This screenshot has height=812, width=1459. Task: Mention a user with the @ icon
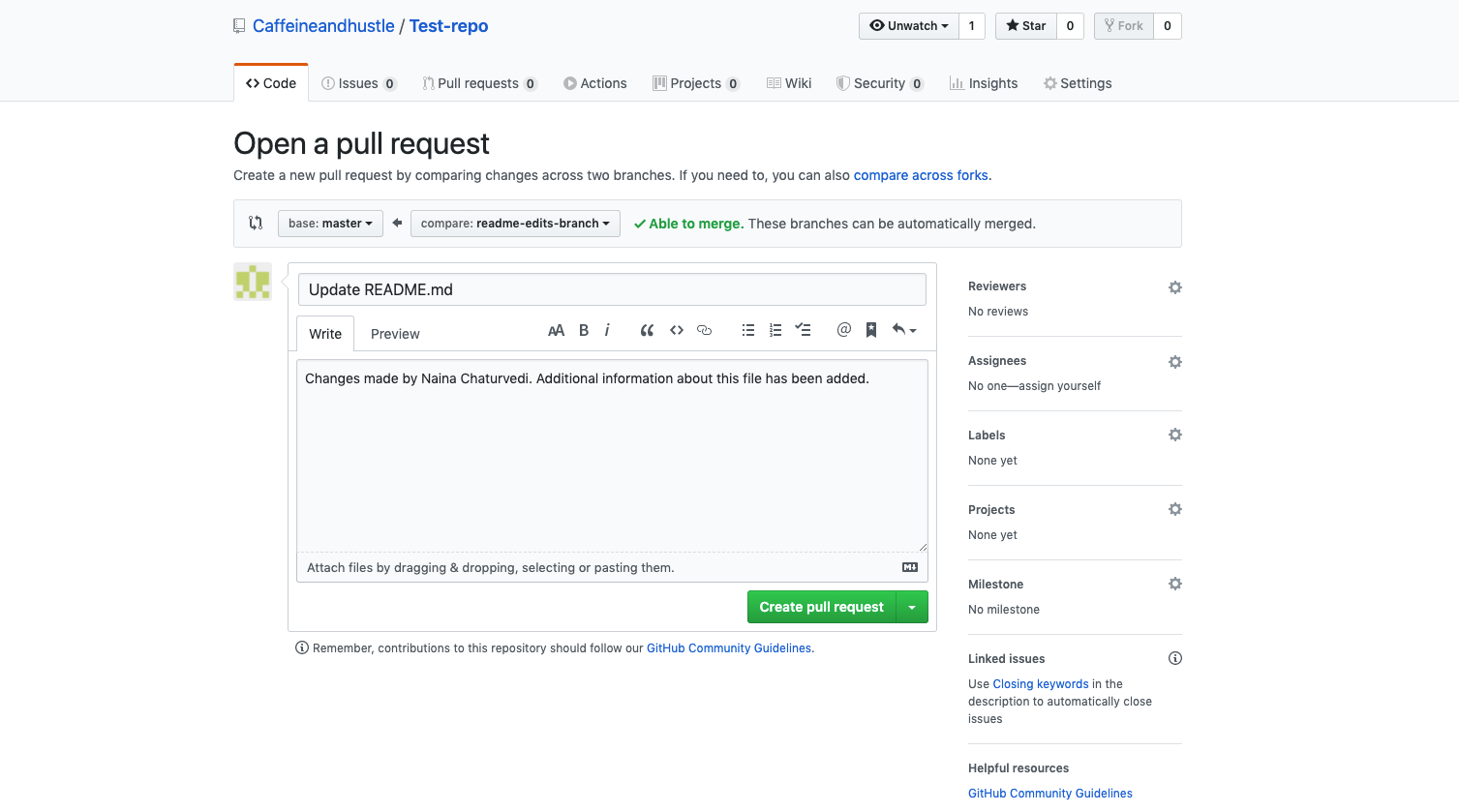point(844,329)
